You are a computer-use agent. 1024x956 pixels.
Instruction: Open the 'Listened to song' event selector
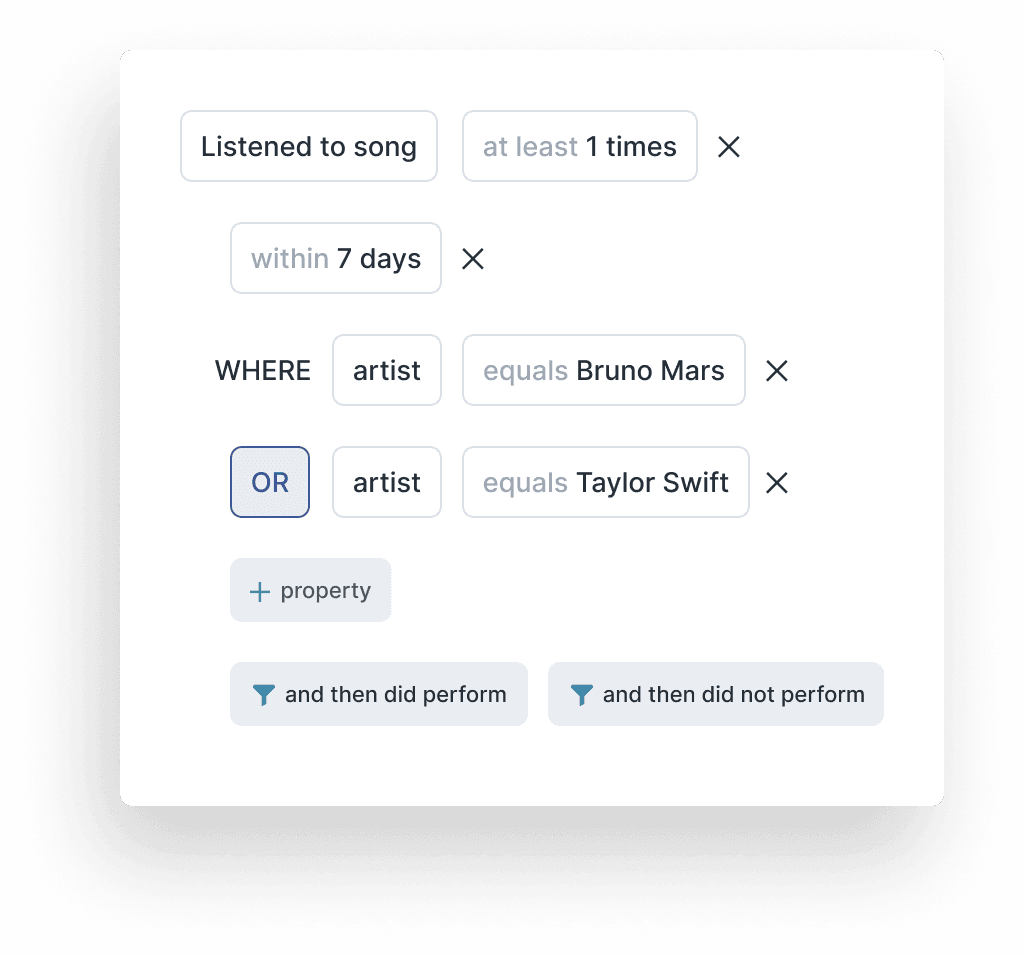coord(308,147)
